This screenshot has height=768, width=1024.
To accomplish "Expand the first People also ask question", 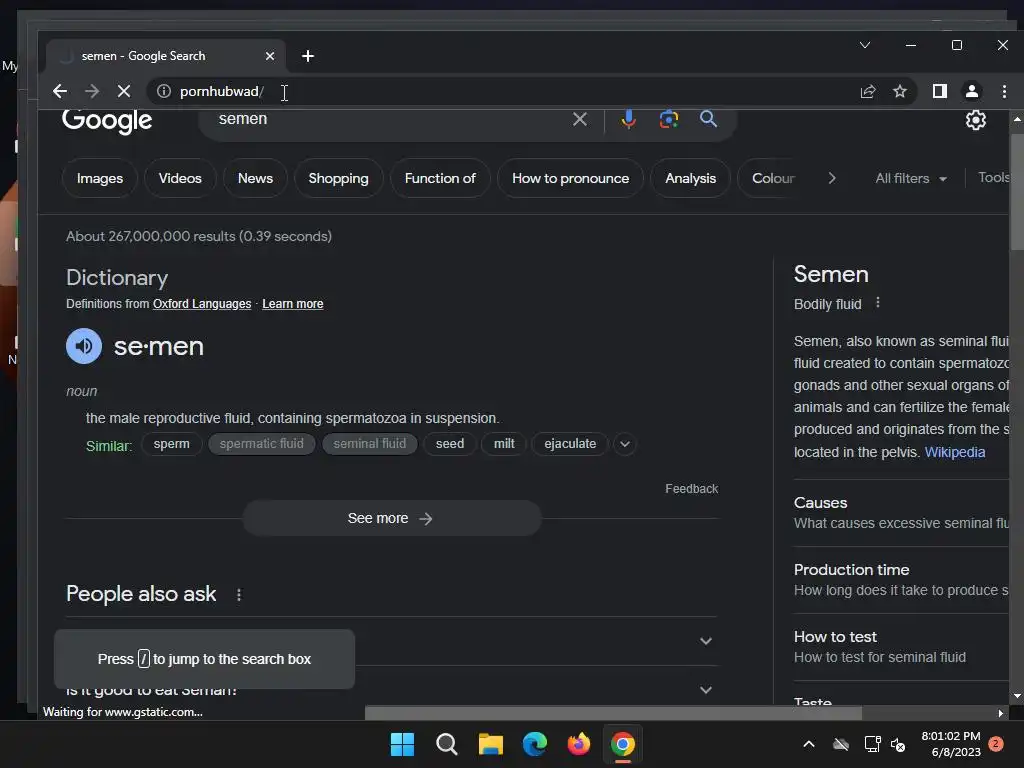I will 706,641.
